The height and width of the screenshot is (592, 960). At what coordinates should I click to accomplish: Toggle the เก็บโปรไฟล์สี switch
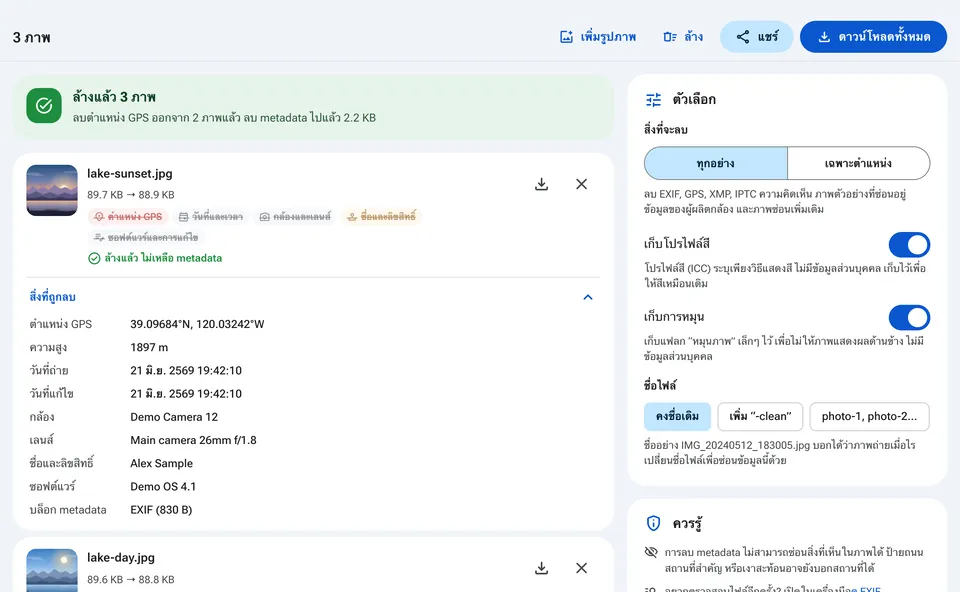click(x=909, y=245)
